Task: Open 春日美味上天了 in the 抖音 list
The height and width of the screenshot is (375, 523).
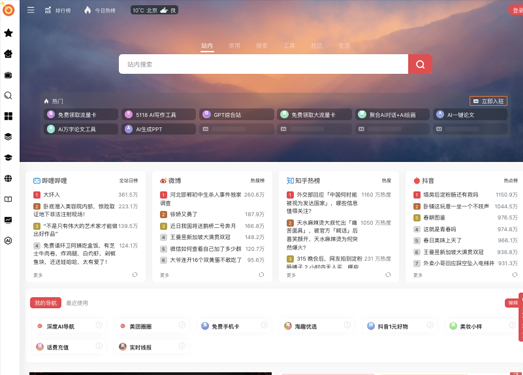Action: pyautogui.click(x=442, y=240)
